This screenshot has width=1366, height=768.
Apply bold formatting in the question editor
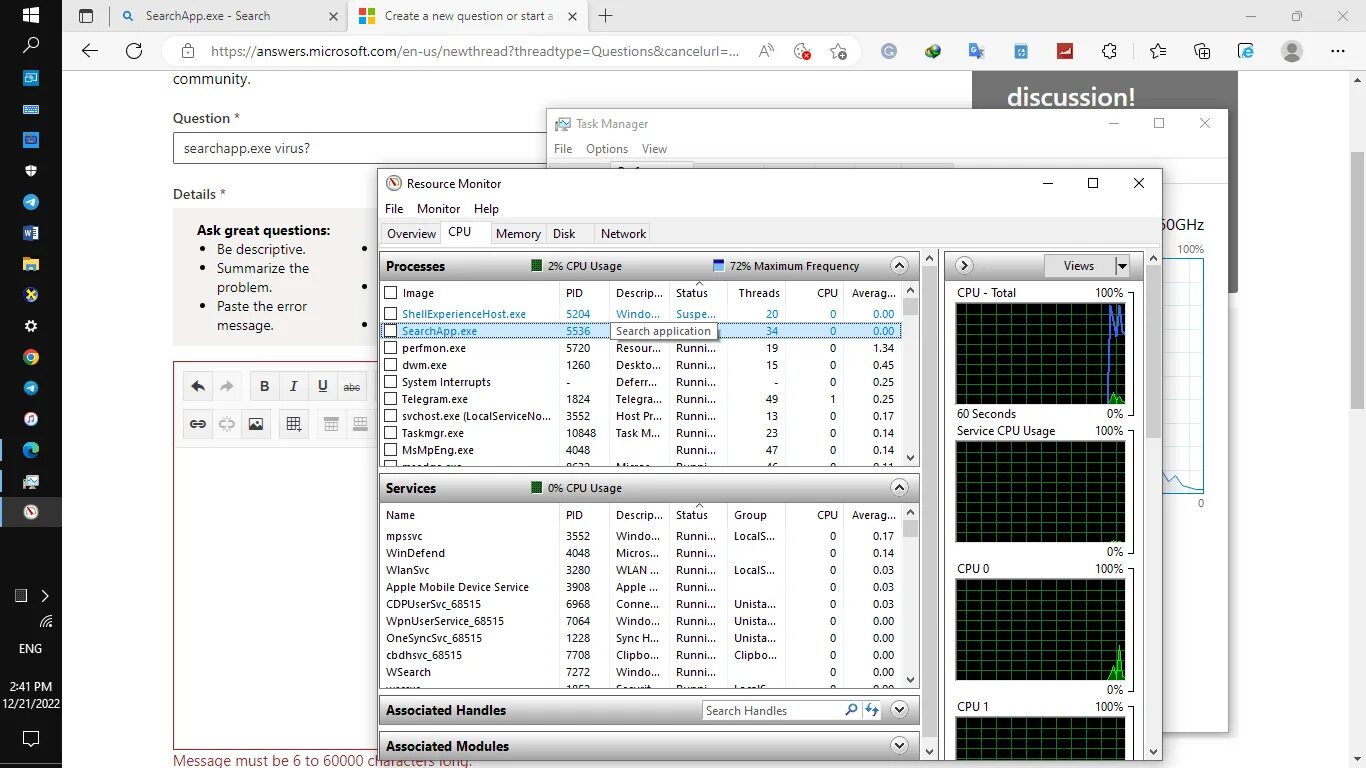(264, 386)
